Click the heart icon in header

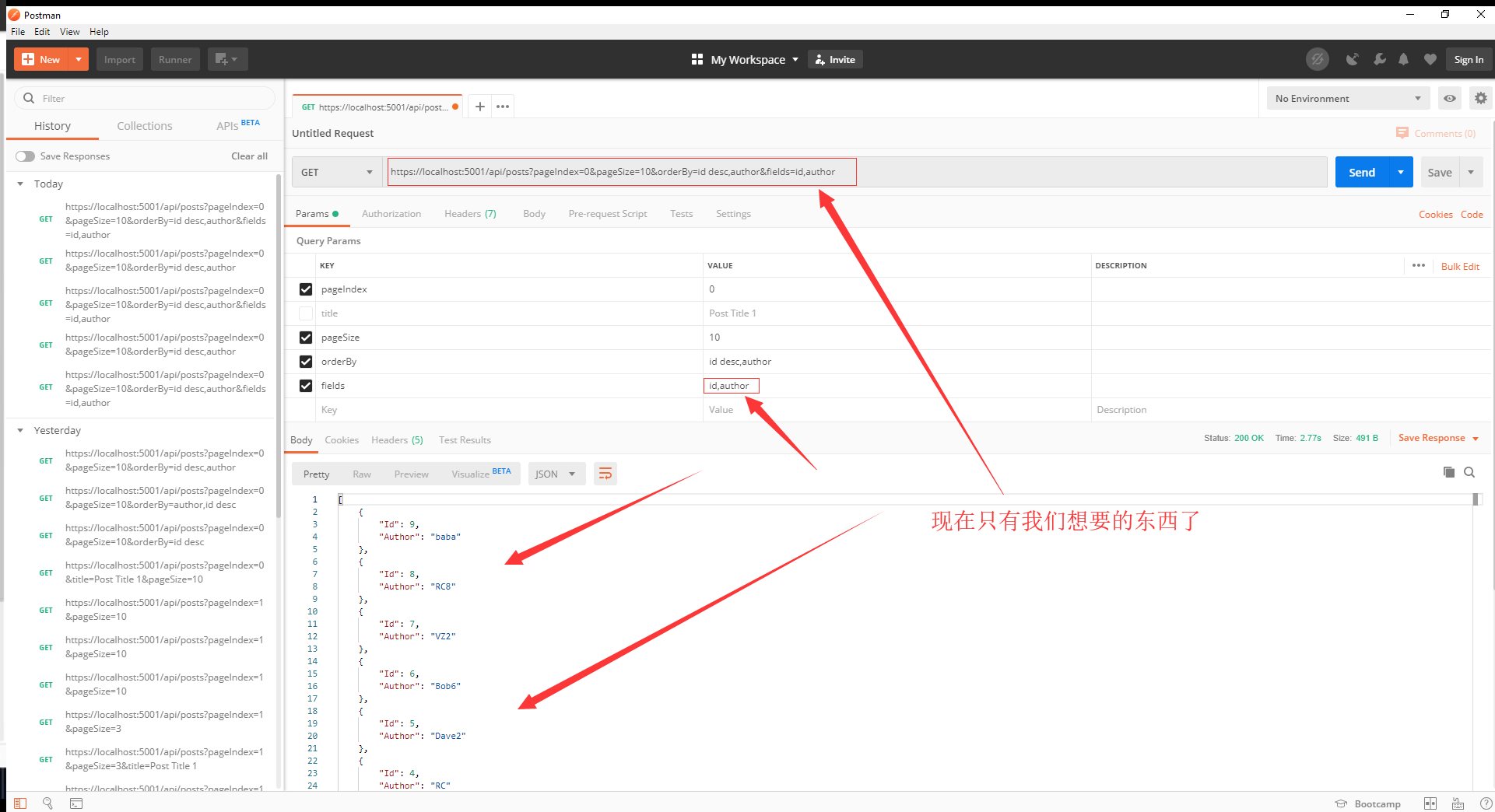click(1430, 59)
